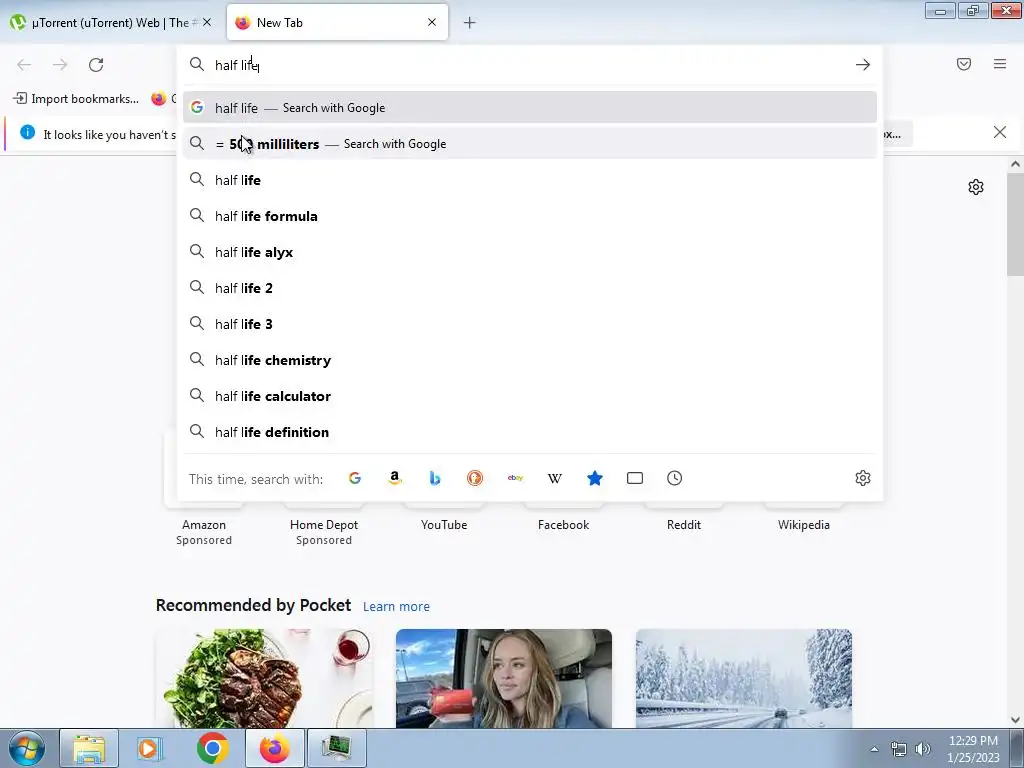Open Save to Pocket button
Image resolution: width=1024 pixels, height=768 pixels.
[964, 64]
